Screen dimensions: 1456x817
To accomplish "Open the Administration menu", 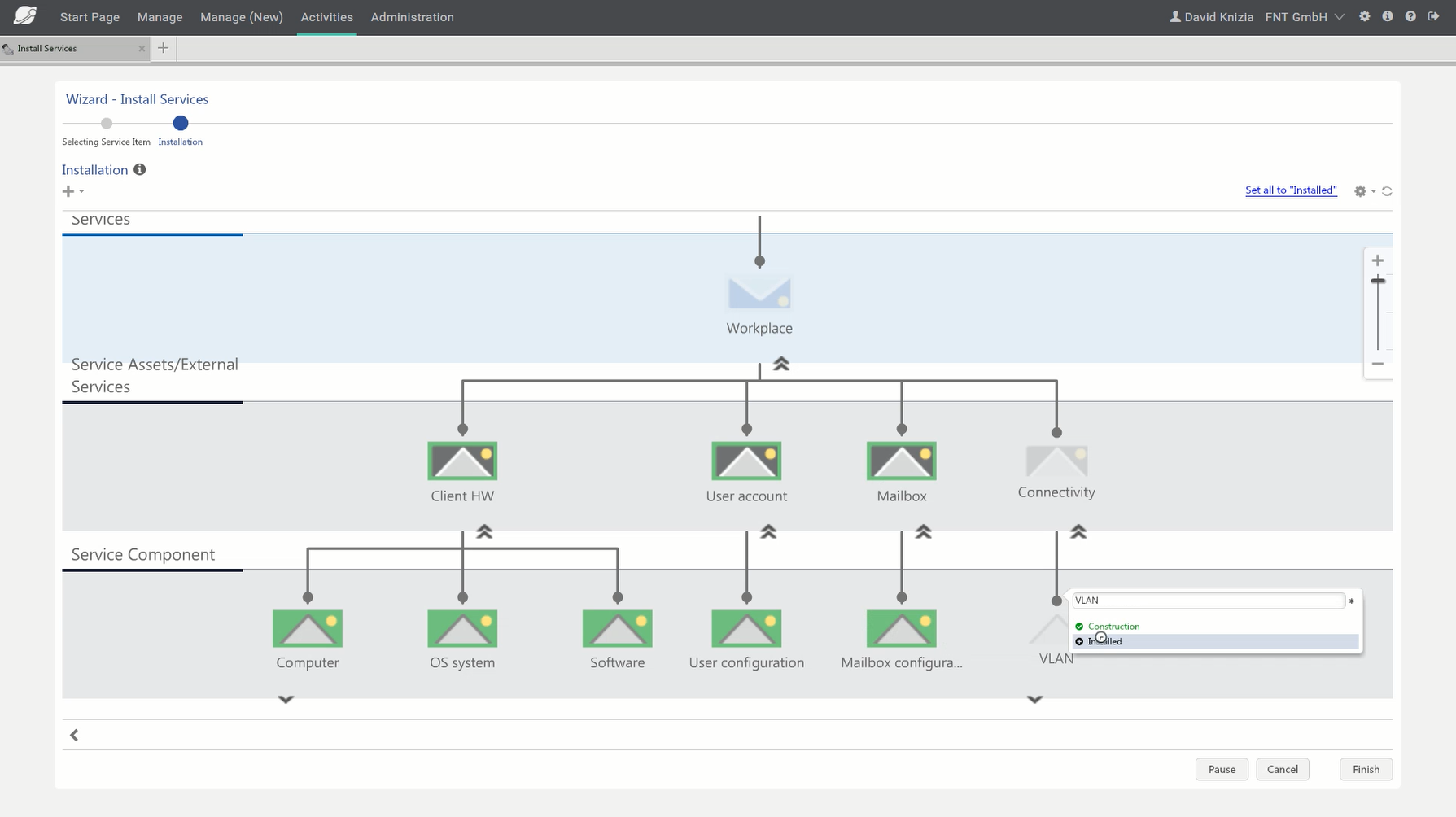I will click(x=413, y=17).
